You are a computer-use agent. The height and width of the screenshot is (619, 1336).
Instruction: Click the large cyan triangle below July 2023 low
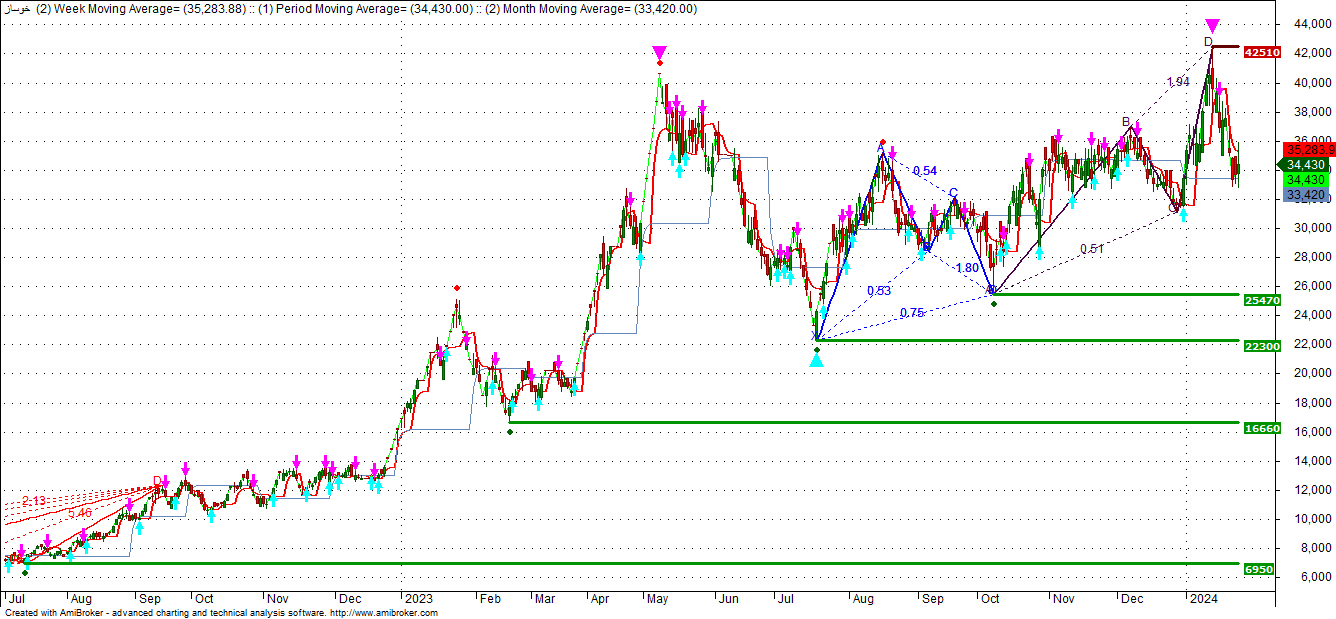tap(817, 359)
